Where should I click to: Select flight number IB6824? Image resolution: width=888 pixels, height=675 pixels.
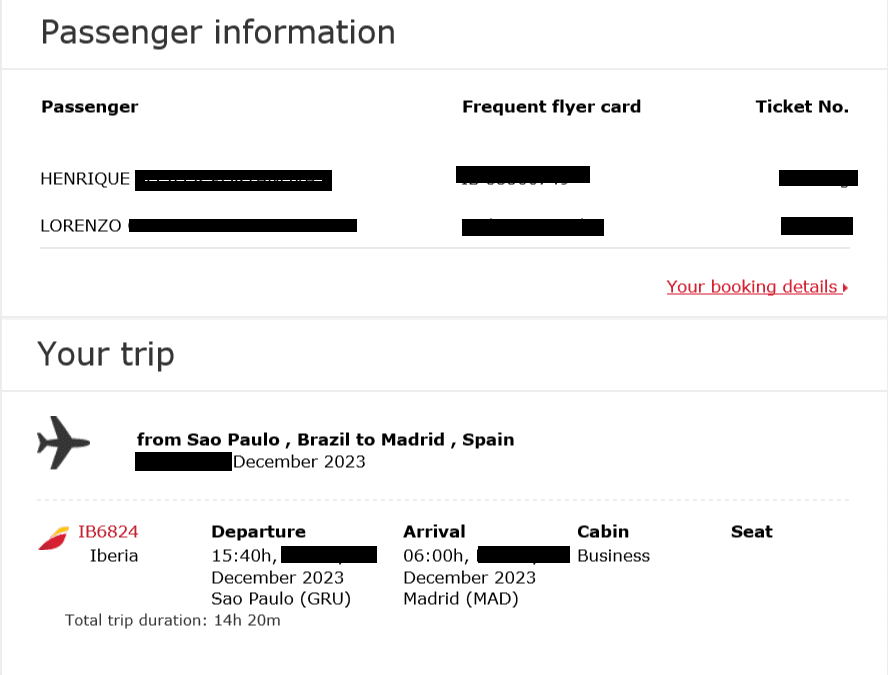[108, 532]
